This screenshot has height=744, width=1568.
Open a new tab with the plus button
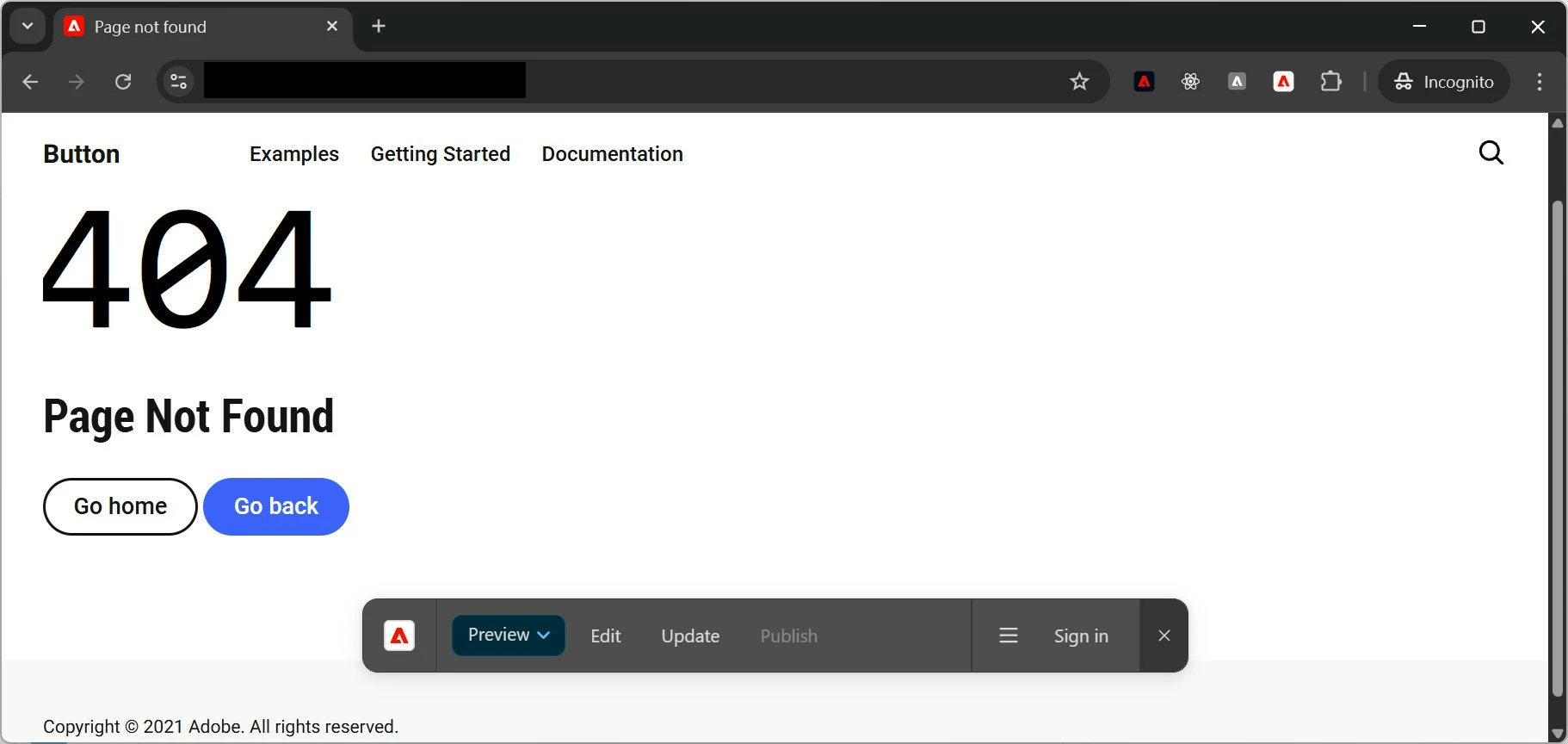[379, 27]
